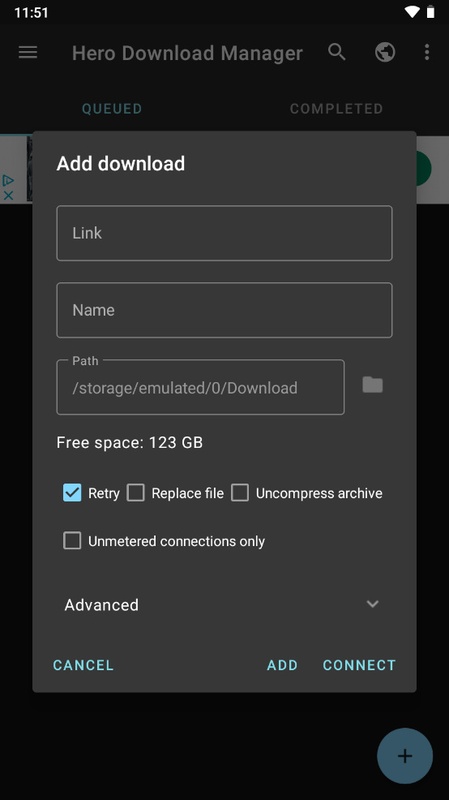Check Uncompress archive option
The image size is (449, 800).
(x=240, y=493)
